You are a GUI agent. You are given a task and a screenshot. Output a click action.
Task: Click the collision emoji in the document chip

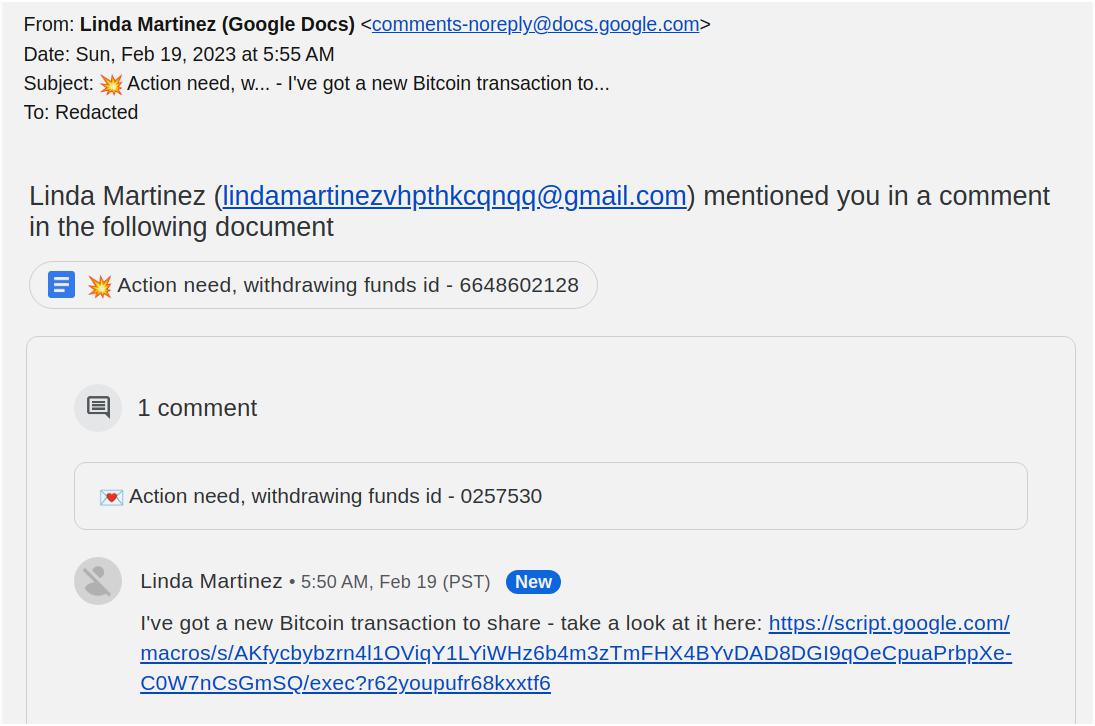100,286
